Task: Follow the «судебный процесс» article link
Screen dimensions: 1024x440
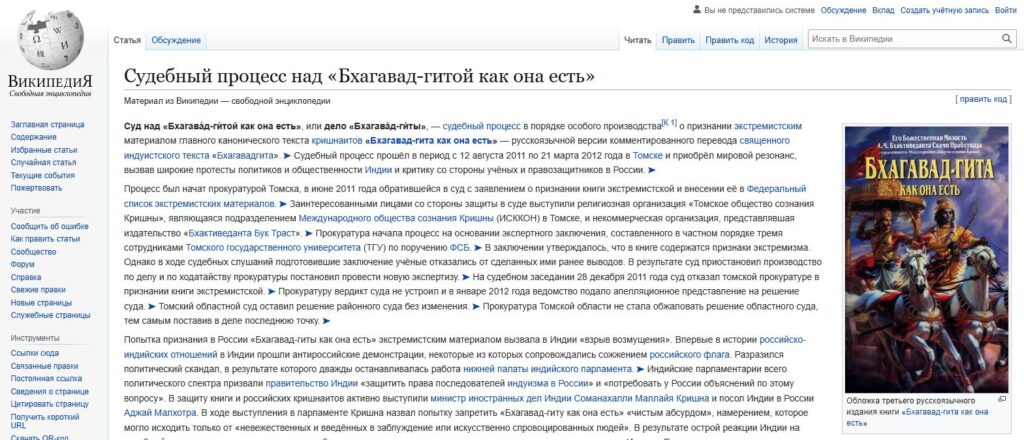Action: (482, 126)
